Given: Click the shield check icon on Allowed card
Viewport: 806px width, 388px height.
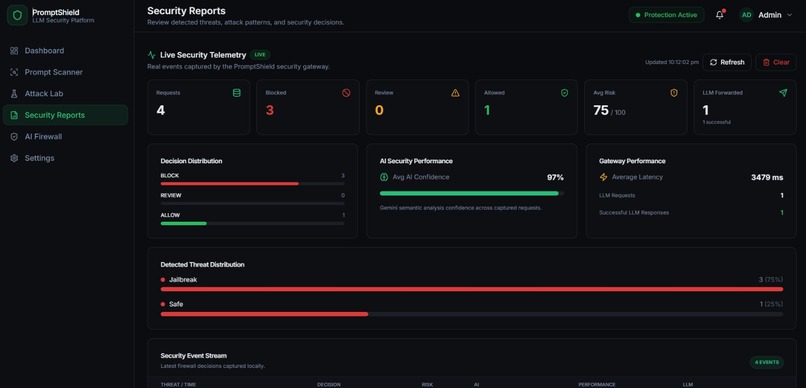Looking at the screenshot, I should point(564,93).
